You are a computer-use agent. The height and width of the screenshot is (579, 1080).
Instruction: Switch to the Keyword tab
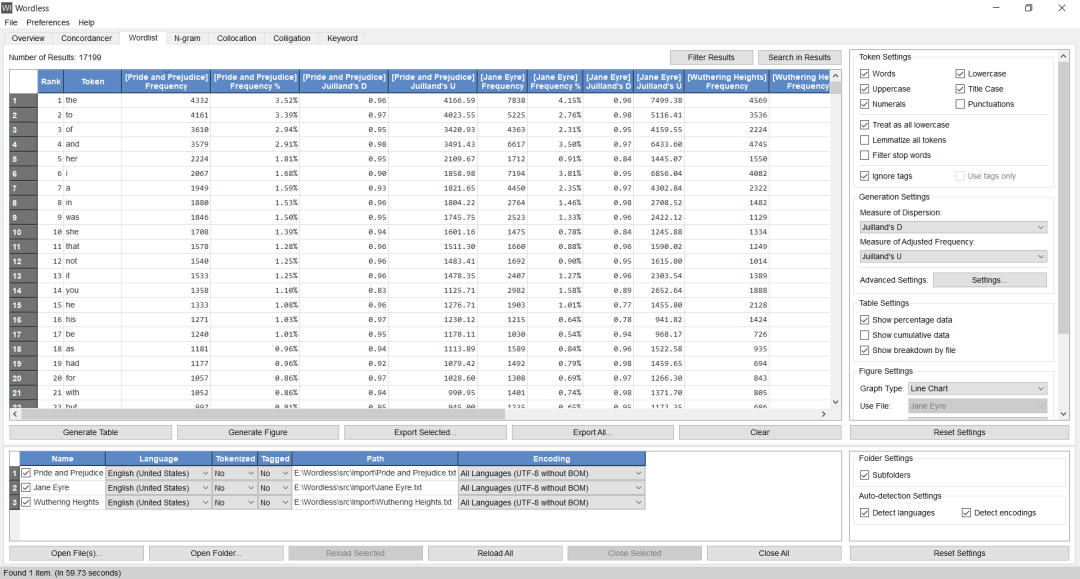pyautogui.click(x=342, y=39)
